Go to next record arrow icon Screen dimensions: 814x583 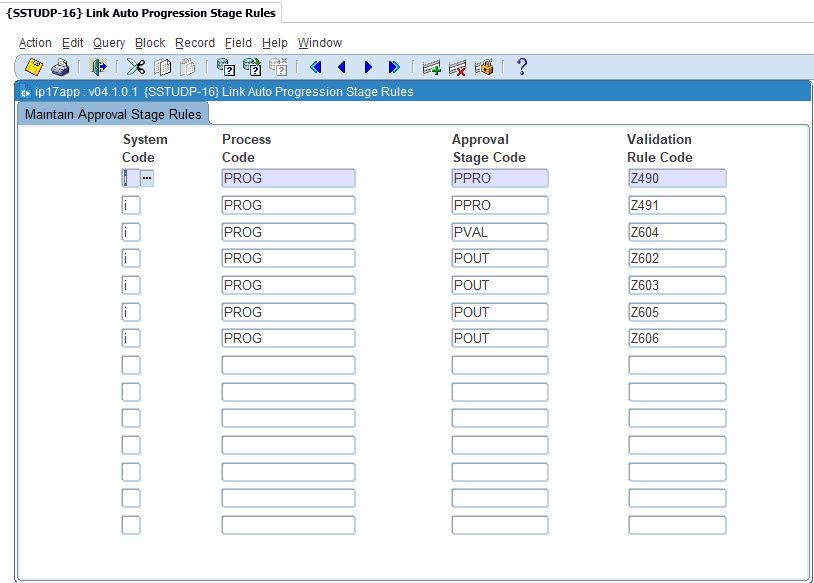(x=368, y=67)
